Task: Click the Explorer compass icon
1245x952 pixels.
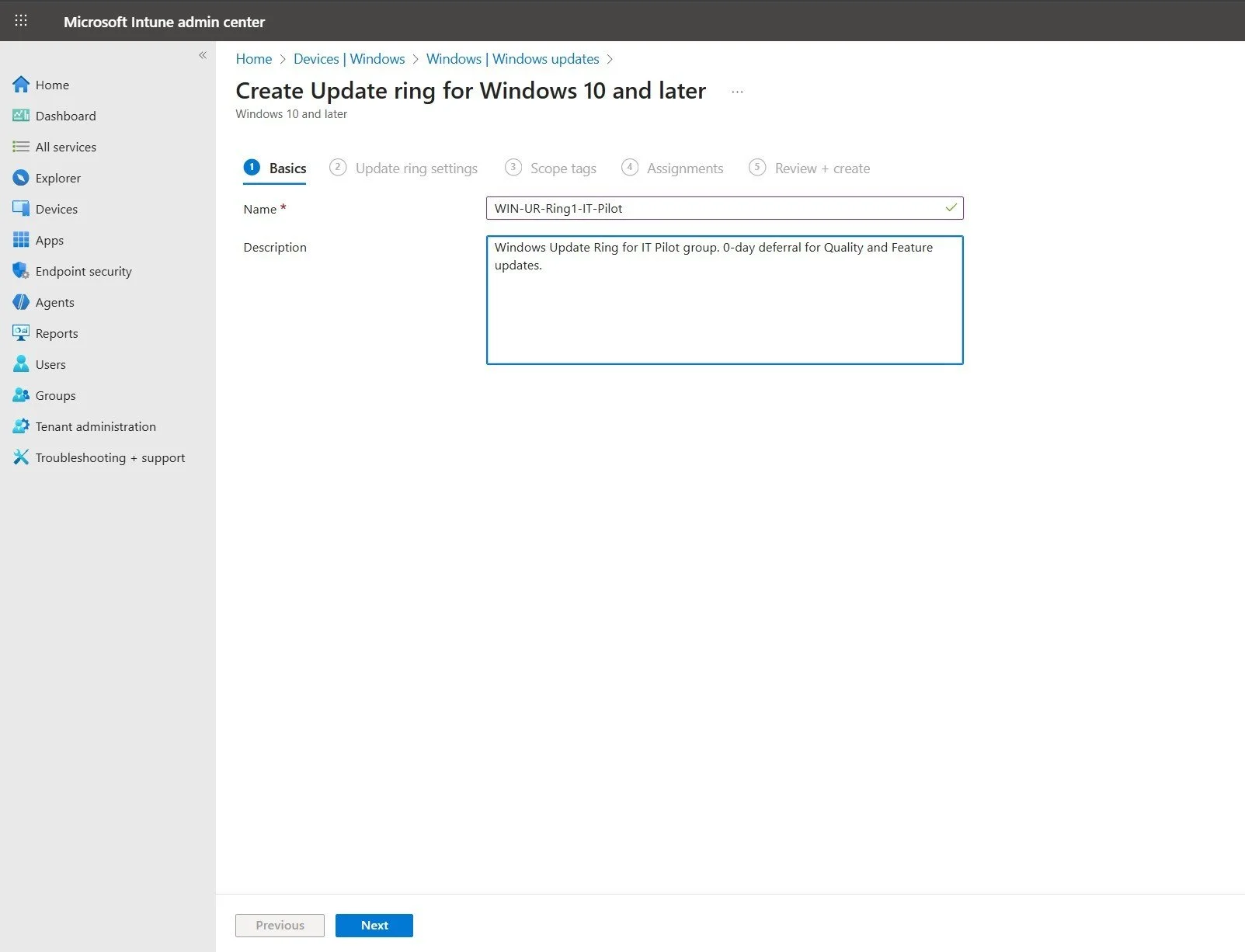Action: point(21,178)
